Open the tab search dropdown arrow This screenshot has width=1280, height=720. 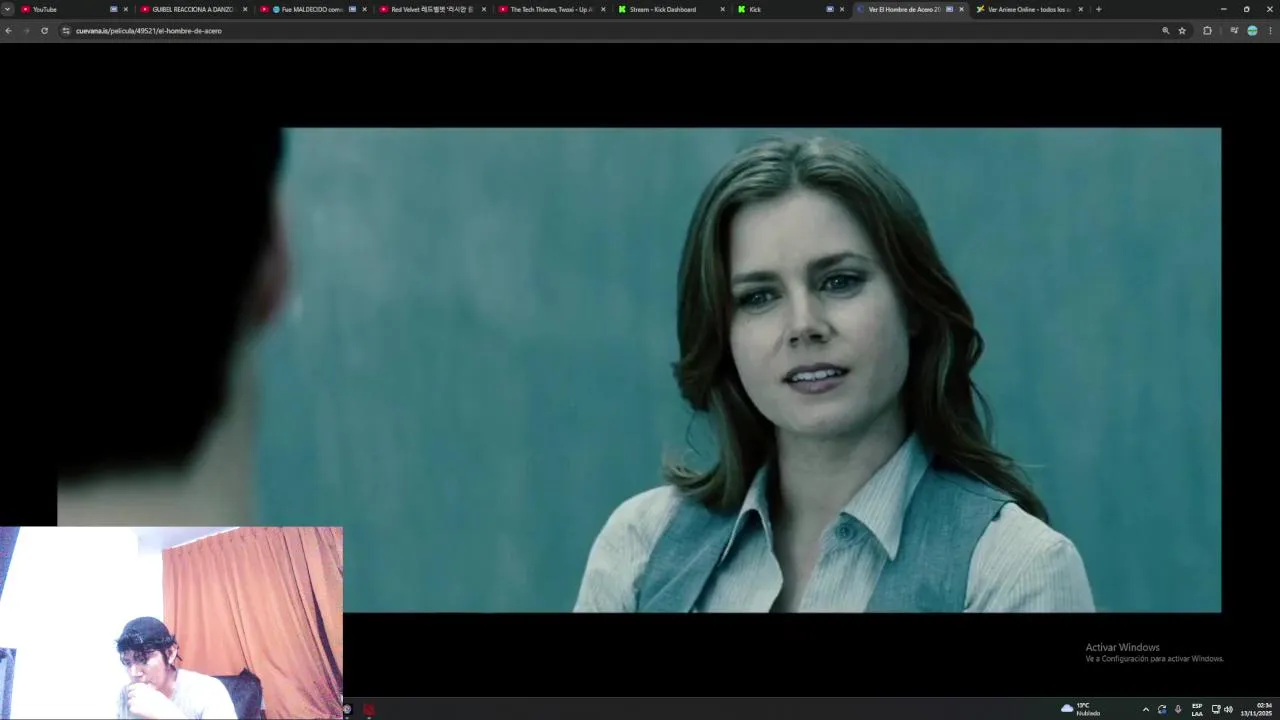(x=7, y=9)
